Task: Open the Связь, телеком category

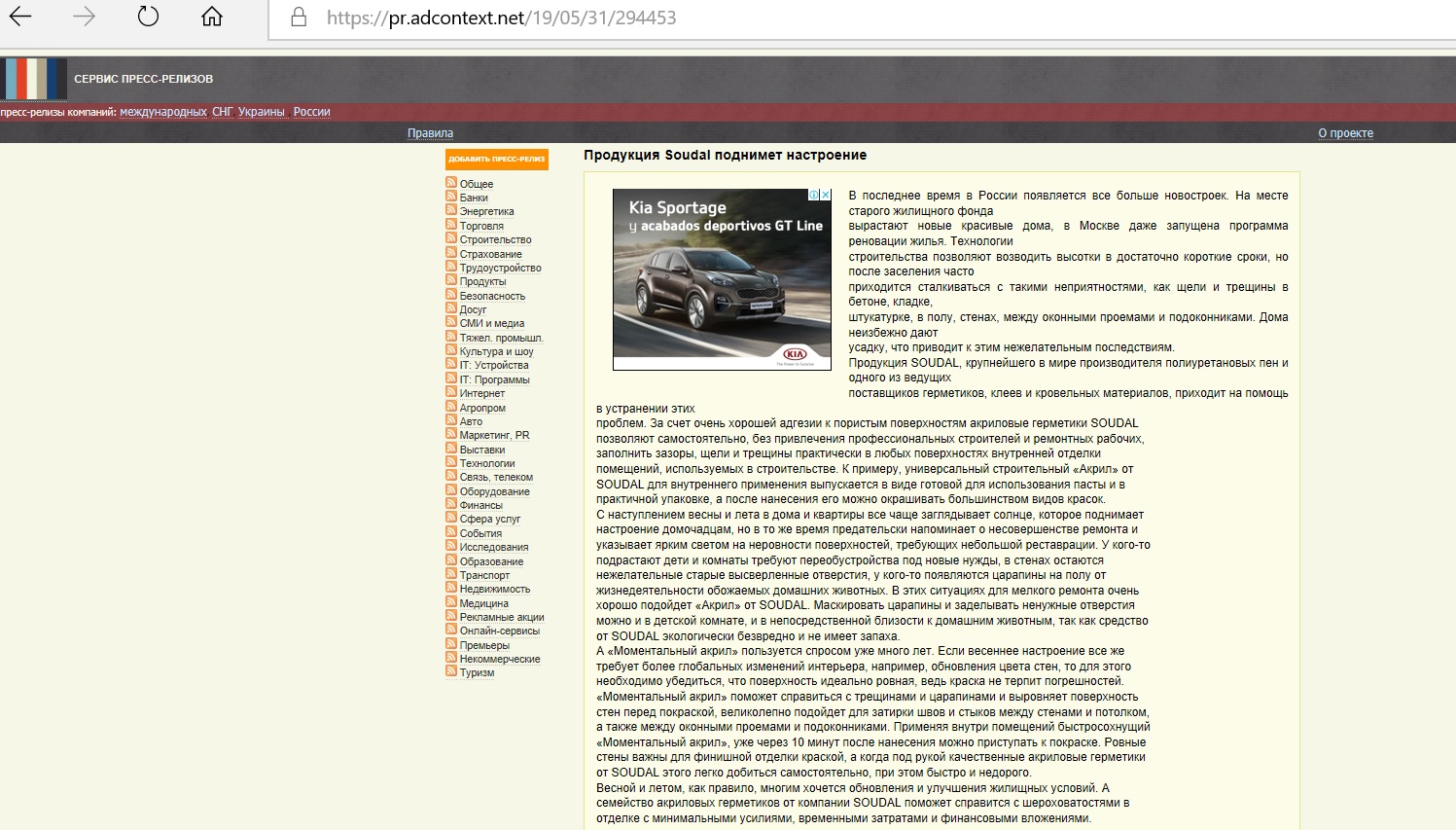Action: (x=496, y=478)
